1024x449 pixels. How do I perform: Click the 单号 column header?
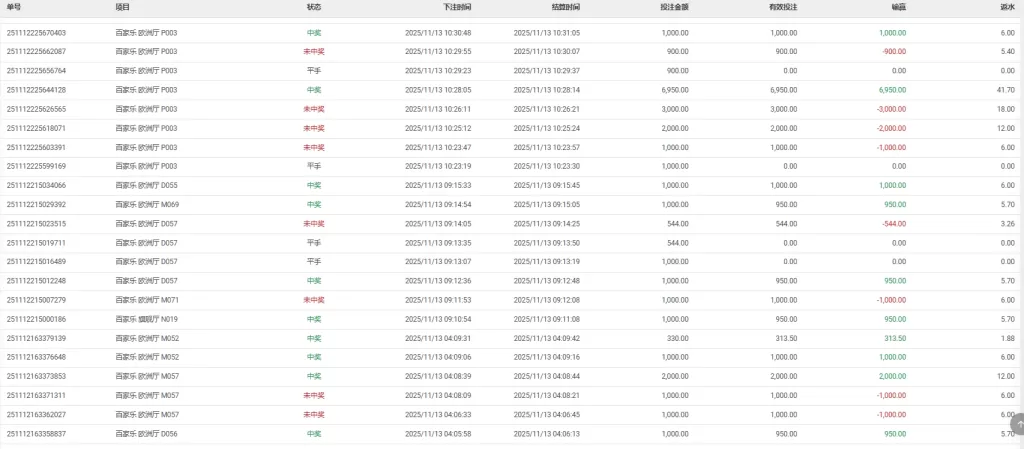(13, 7)
